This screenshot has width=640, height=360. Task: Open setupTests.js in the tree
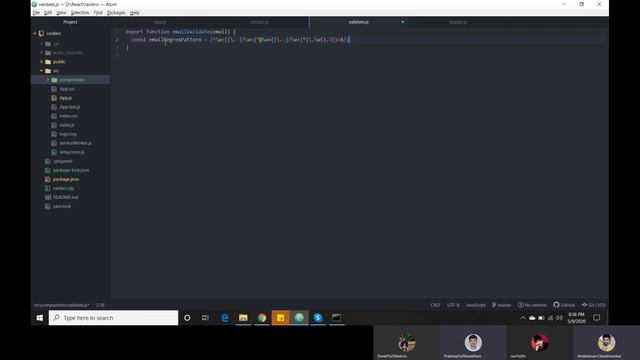72,152
